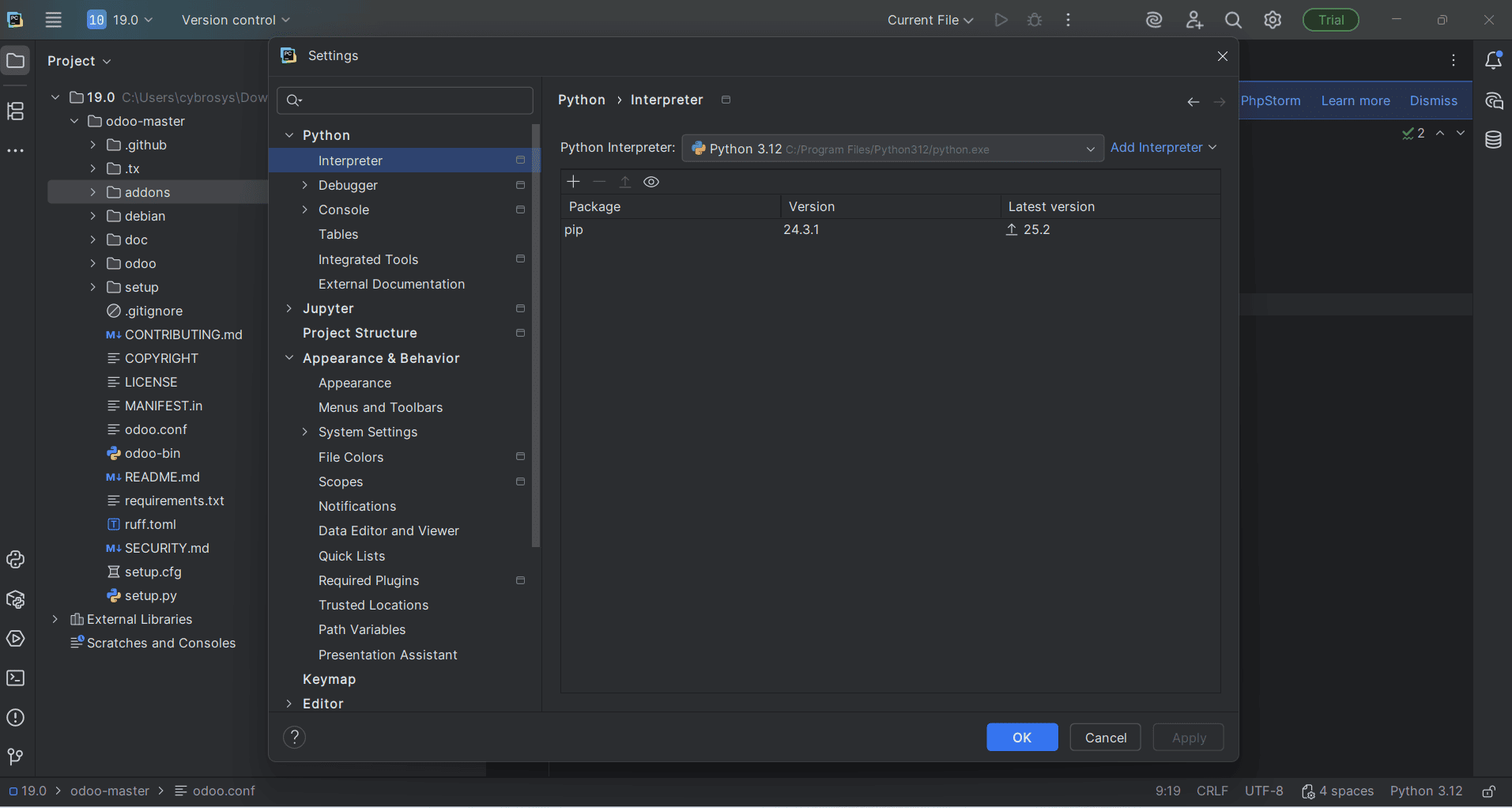Click the Run button in toolbar

click(1001, 20)
